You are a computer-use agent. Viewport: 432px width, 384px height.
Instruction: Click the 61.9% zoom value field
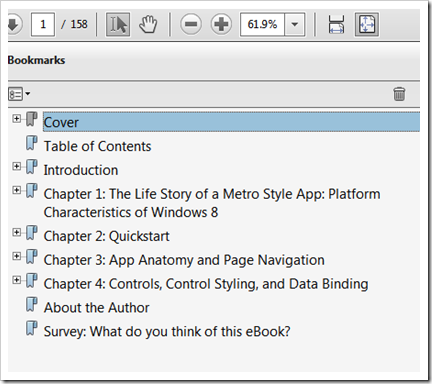click(x=262, y=24)
